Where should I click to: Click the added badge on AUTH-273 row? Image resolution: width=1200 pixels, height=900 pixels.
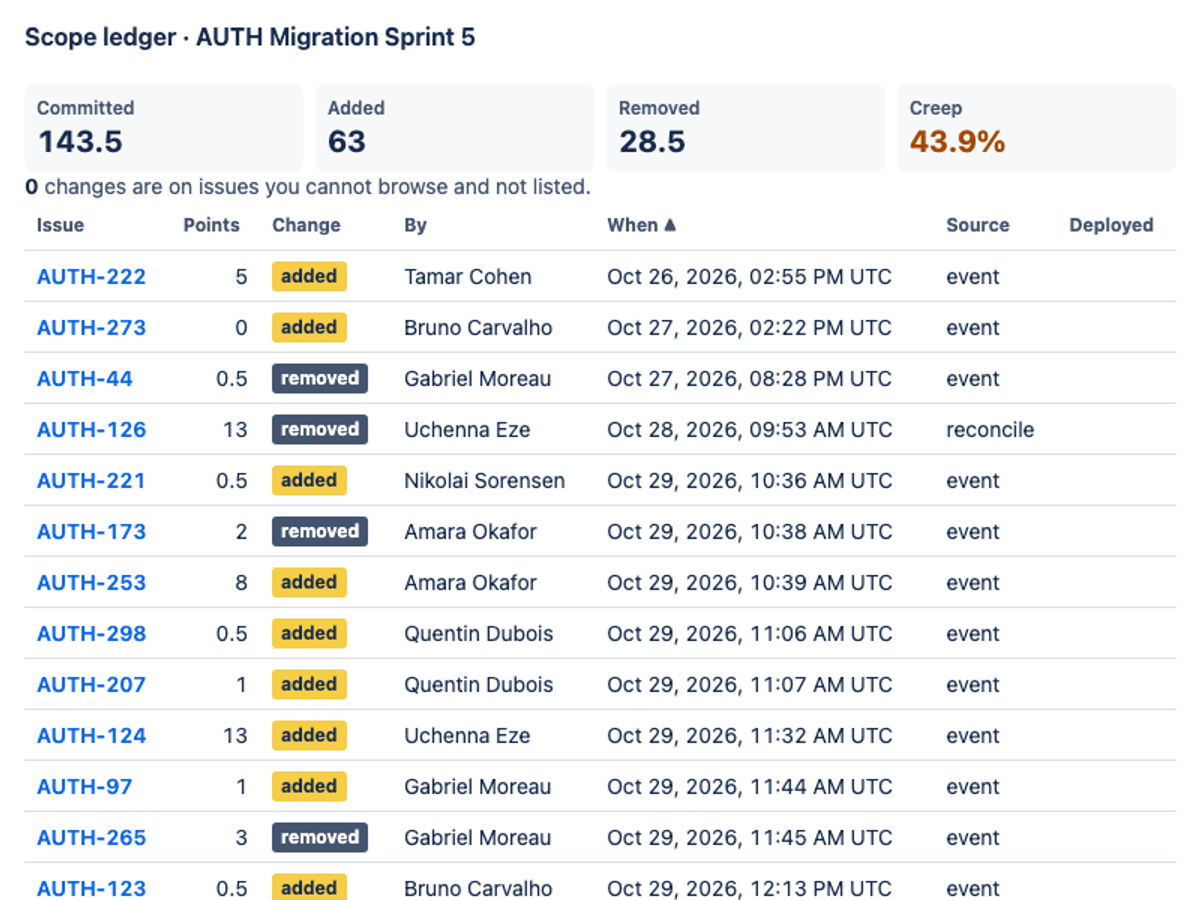tap(309, 327)
